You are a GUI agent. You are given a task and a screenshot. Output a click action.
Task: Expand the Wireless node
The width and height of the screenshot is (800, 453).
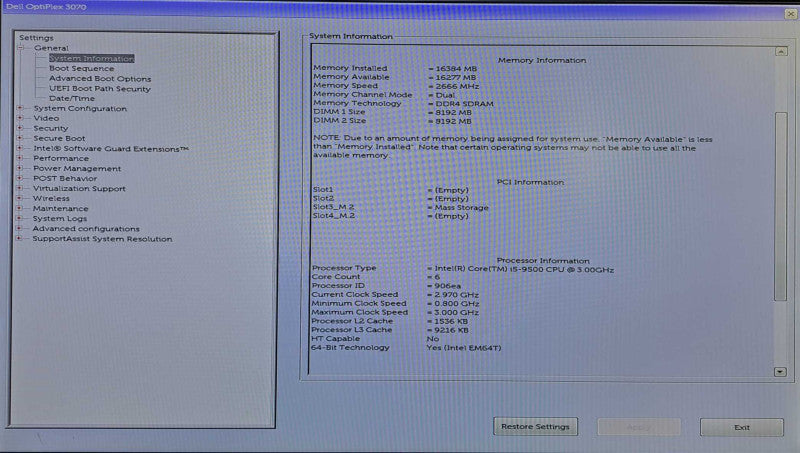coord(19,198)
